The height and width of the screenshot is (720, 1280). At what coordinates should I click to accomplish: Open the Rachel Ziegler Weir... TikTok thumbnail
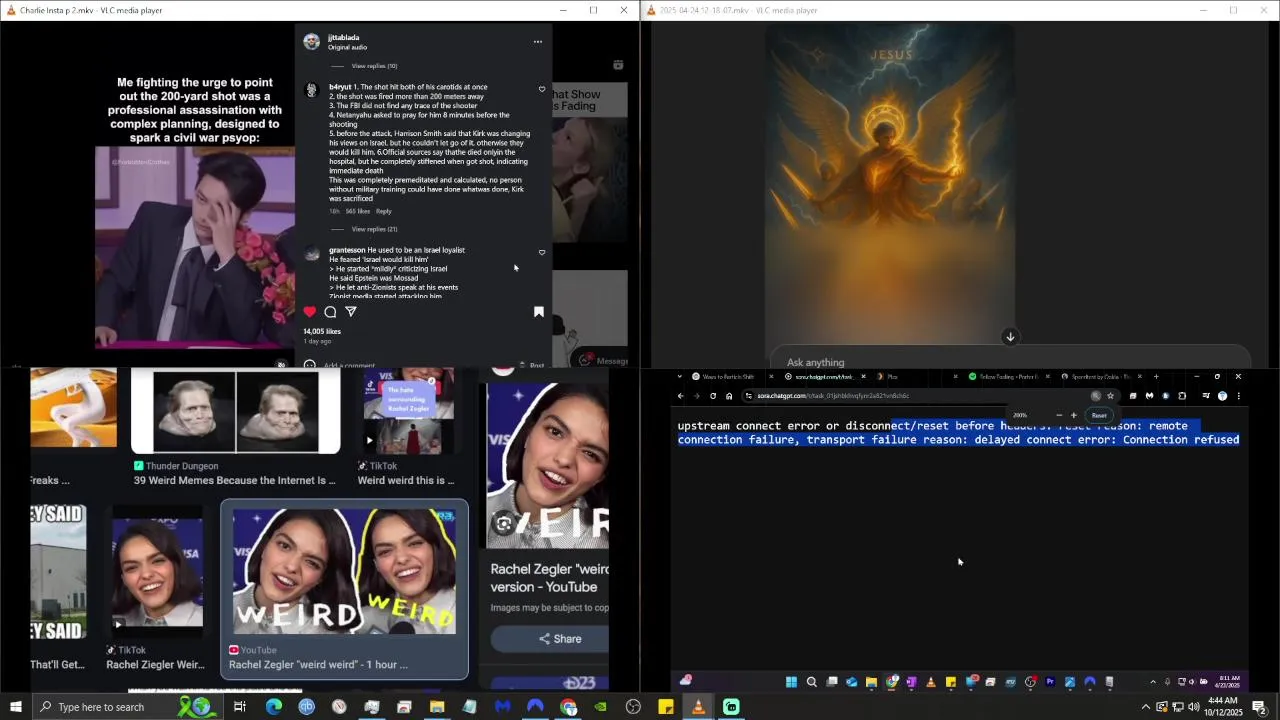tap(157, 573)
